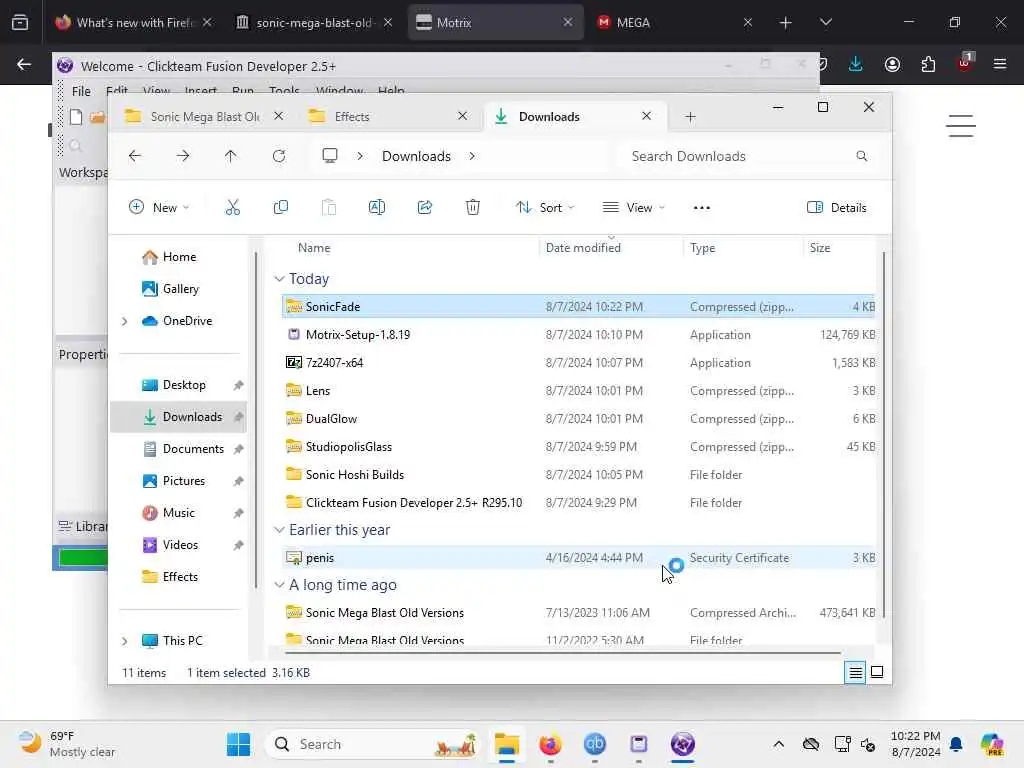Click the Firefox back arrow button
This screenshot has height=768, width=1024.
click(24, 64)
